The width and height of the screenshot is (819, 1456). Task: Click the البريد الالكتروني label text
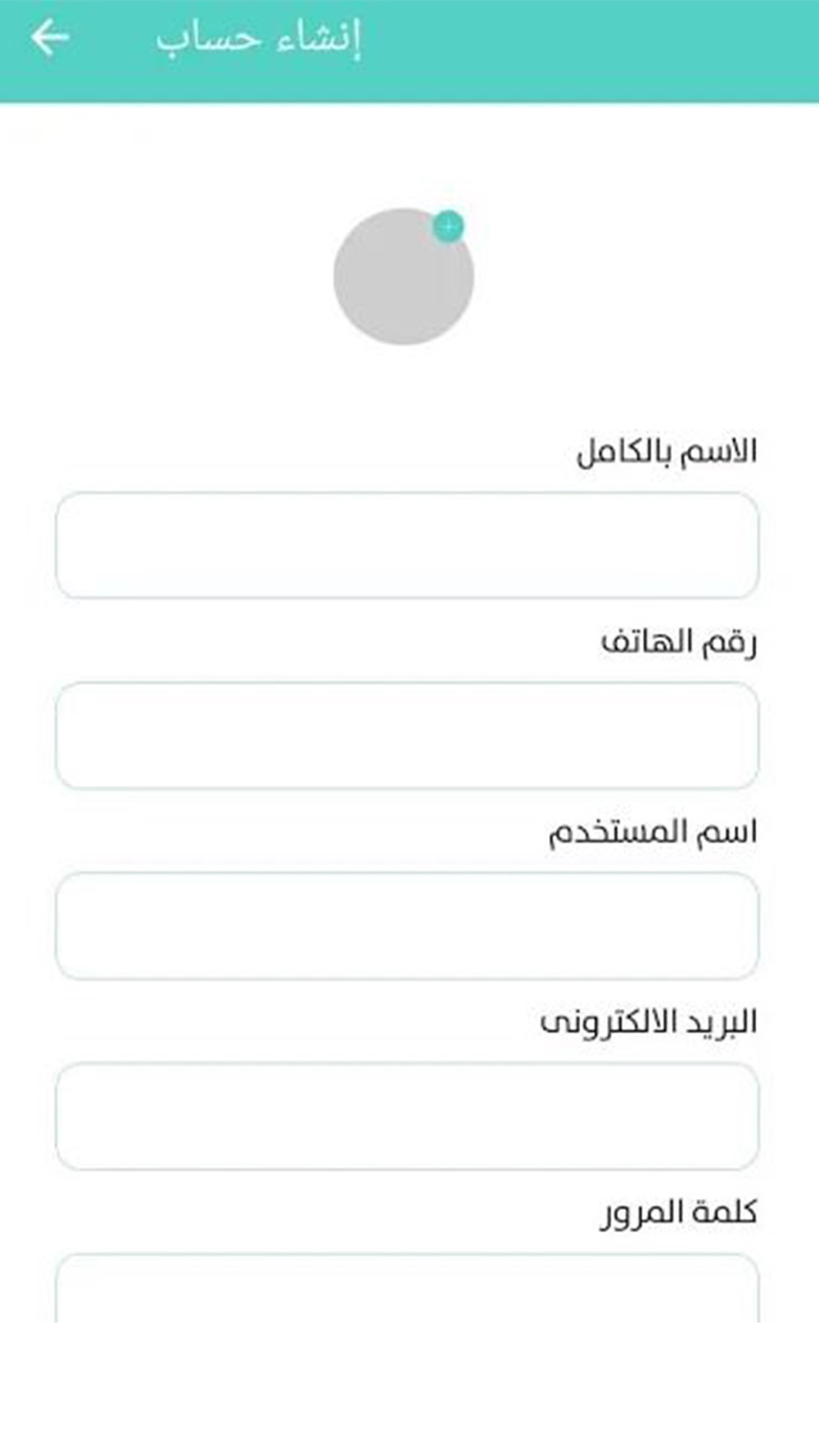tap(649, 1022)
